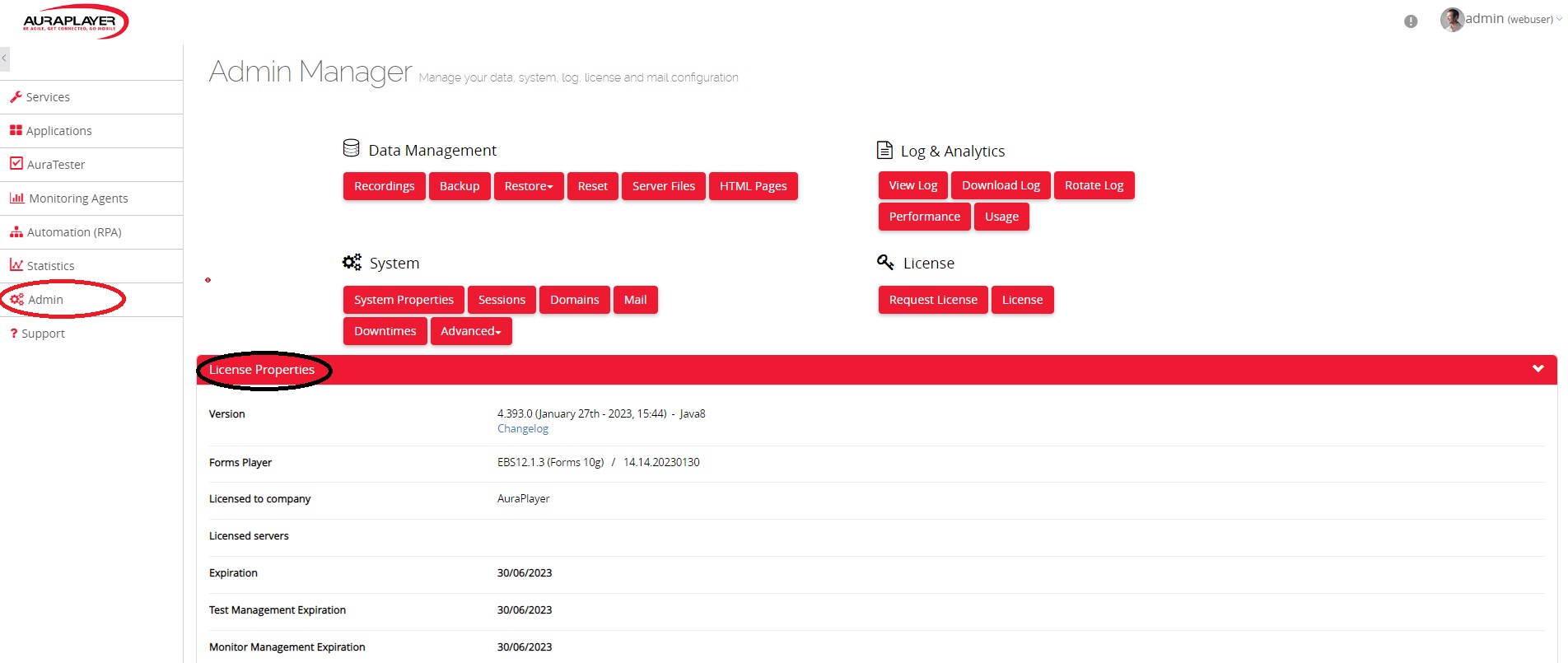Open Automation (RPA) section

(x=74, y=232)
